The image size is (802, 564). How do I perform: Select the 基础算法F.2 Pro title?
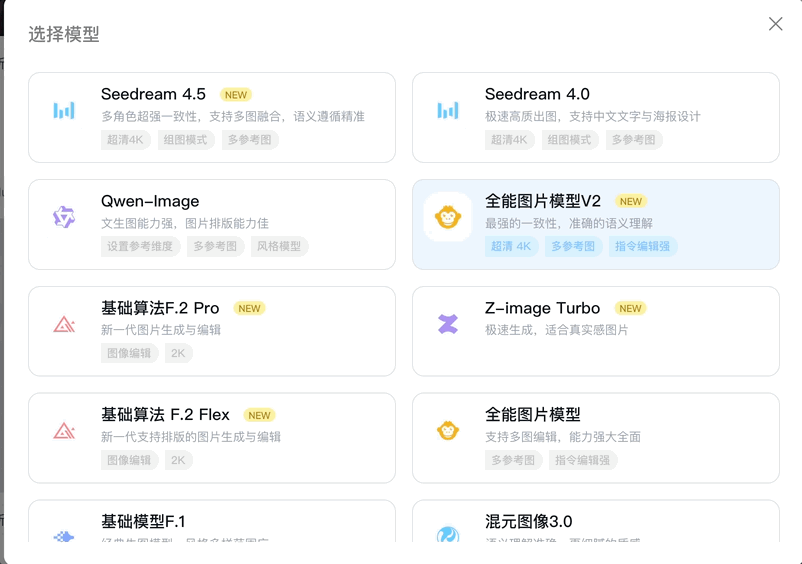pos(160,308)
